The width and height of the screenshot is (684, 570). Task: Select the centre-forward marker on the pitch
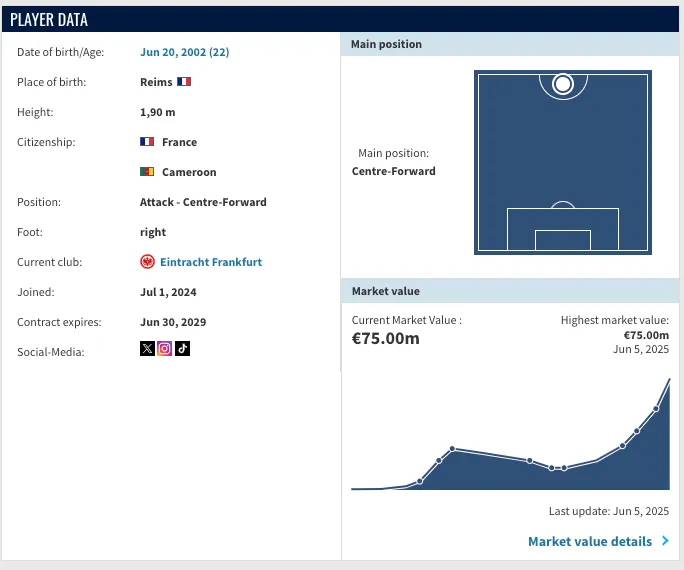[x=563, y=85]
